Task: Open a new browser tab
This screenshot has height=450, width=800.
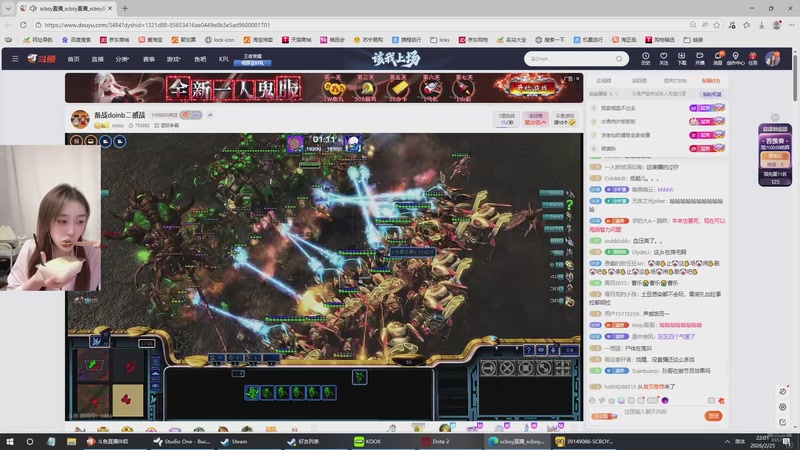Action: pos(124,8)
